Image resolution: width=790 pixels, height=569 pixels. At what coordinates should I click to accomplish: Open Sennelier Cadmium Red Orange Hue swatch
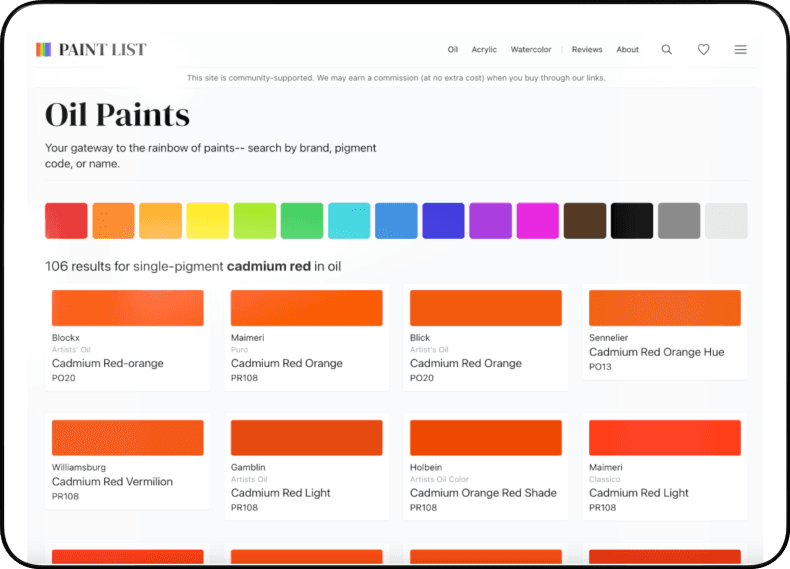[x=665, y=308]
